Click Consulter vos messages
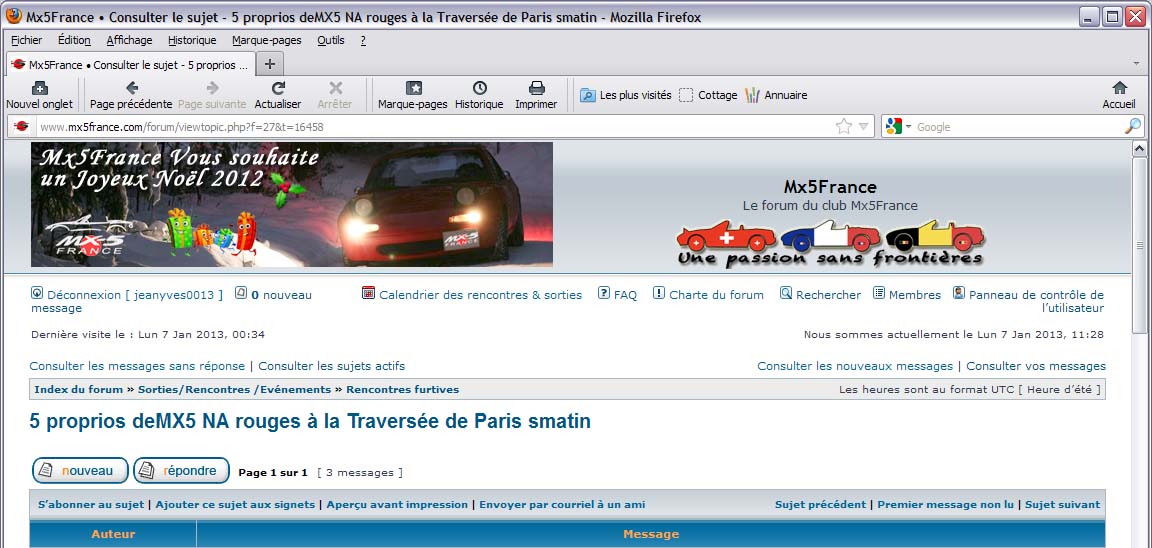The width and height of the screenshot is (1152, 548). pos(1036,366)
